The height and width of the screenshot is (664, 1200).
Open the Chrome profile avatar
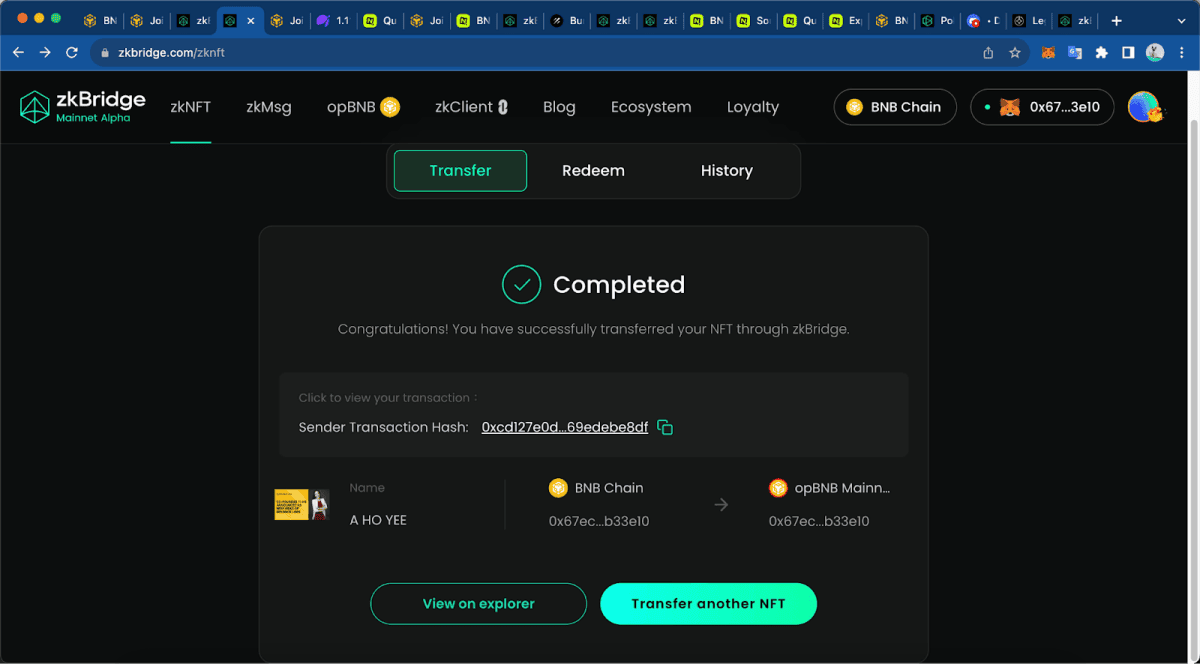click(1155, 53)
